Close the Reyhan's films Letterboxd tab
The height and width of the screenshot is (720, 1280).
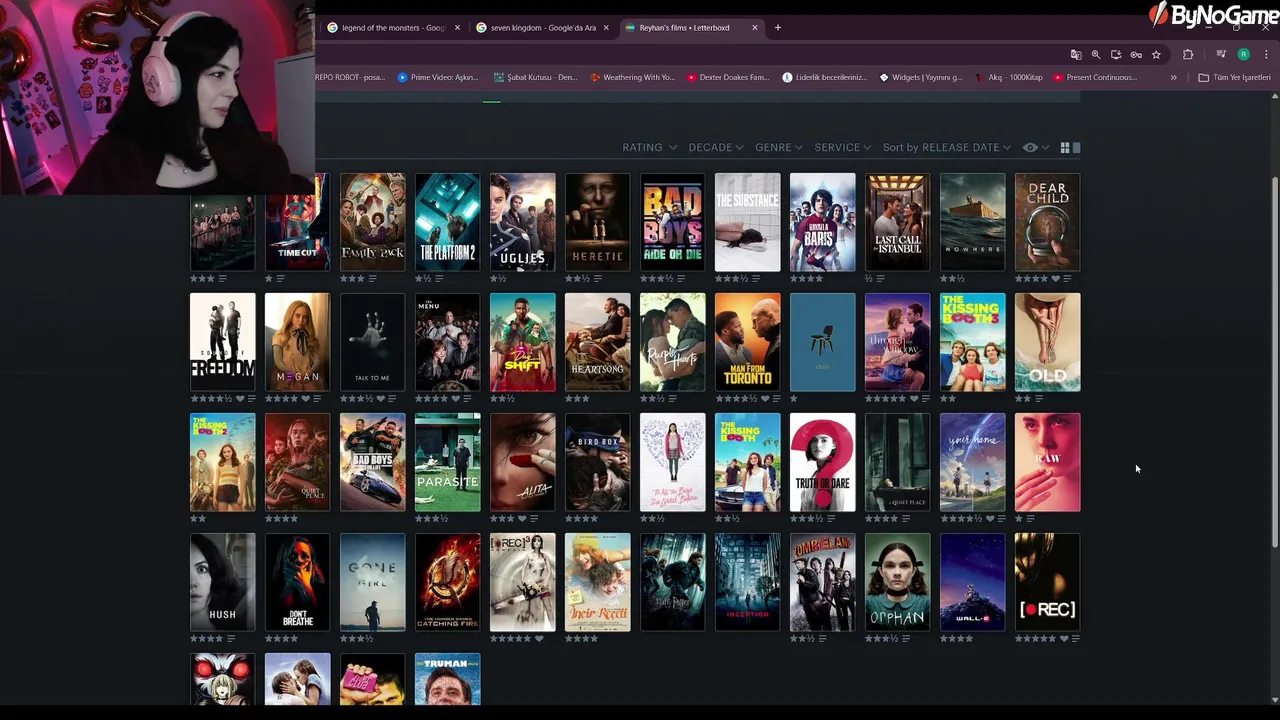click(x=755, y=27)
